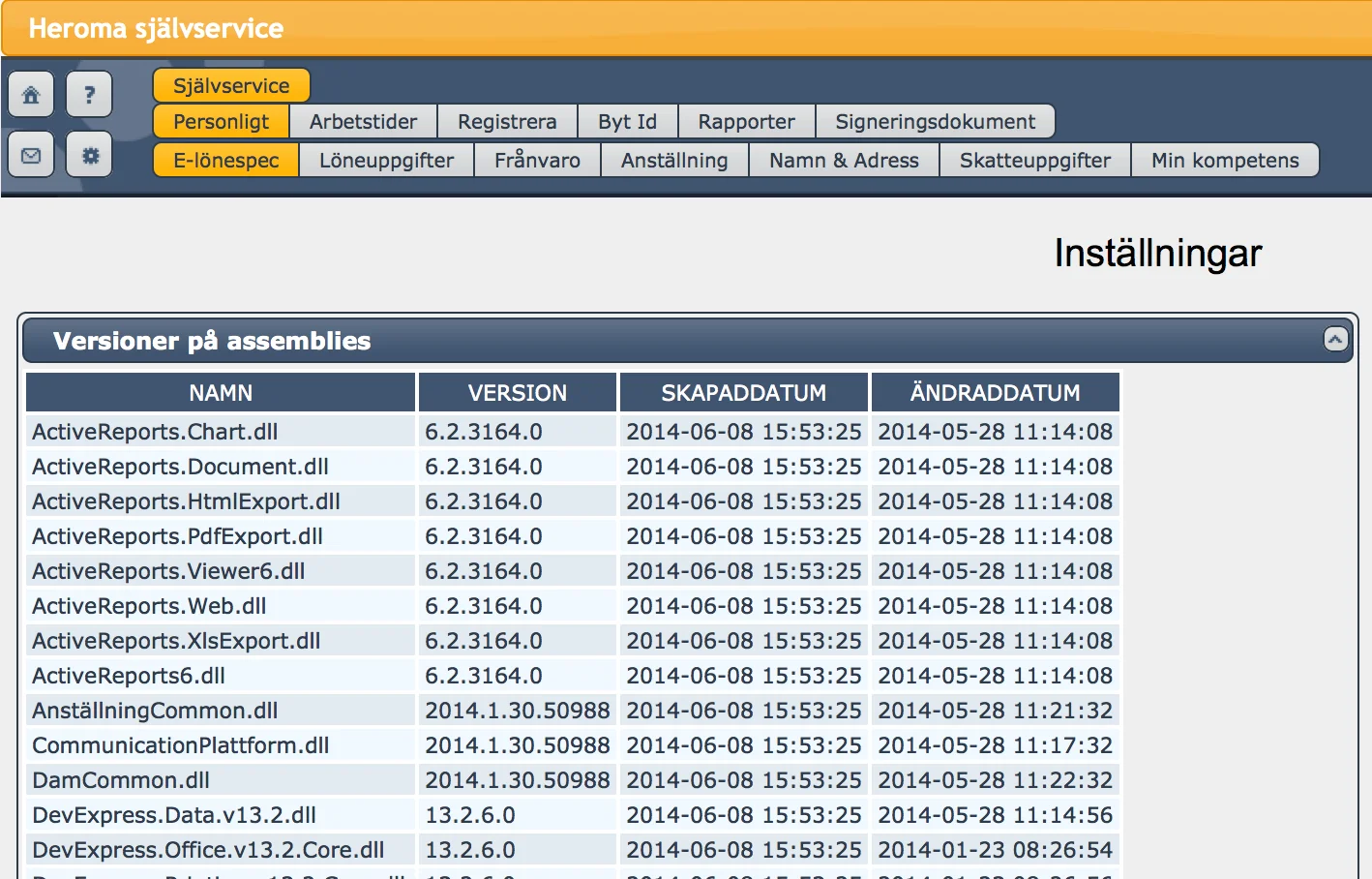Select the Signeringsdokument tab

[x=935, y=122]
